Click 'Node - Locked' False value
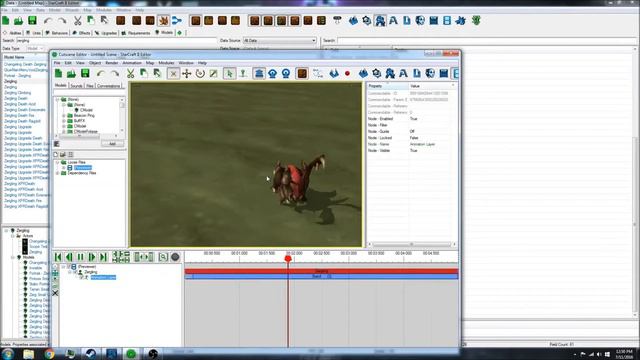 414,138
